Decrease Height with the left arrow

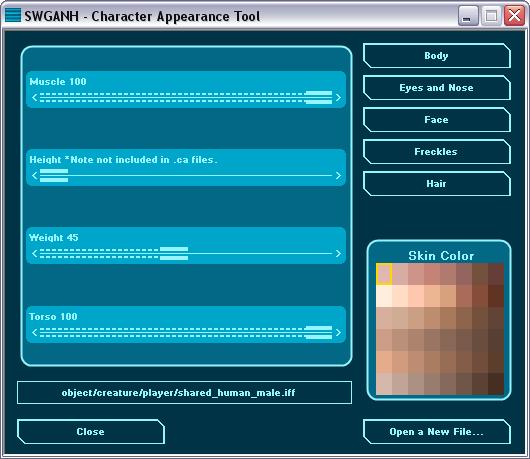(34, 175)
